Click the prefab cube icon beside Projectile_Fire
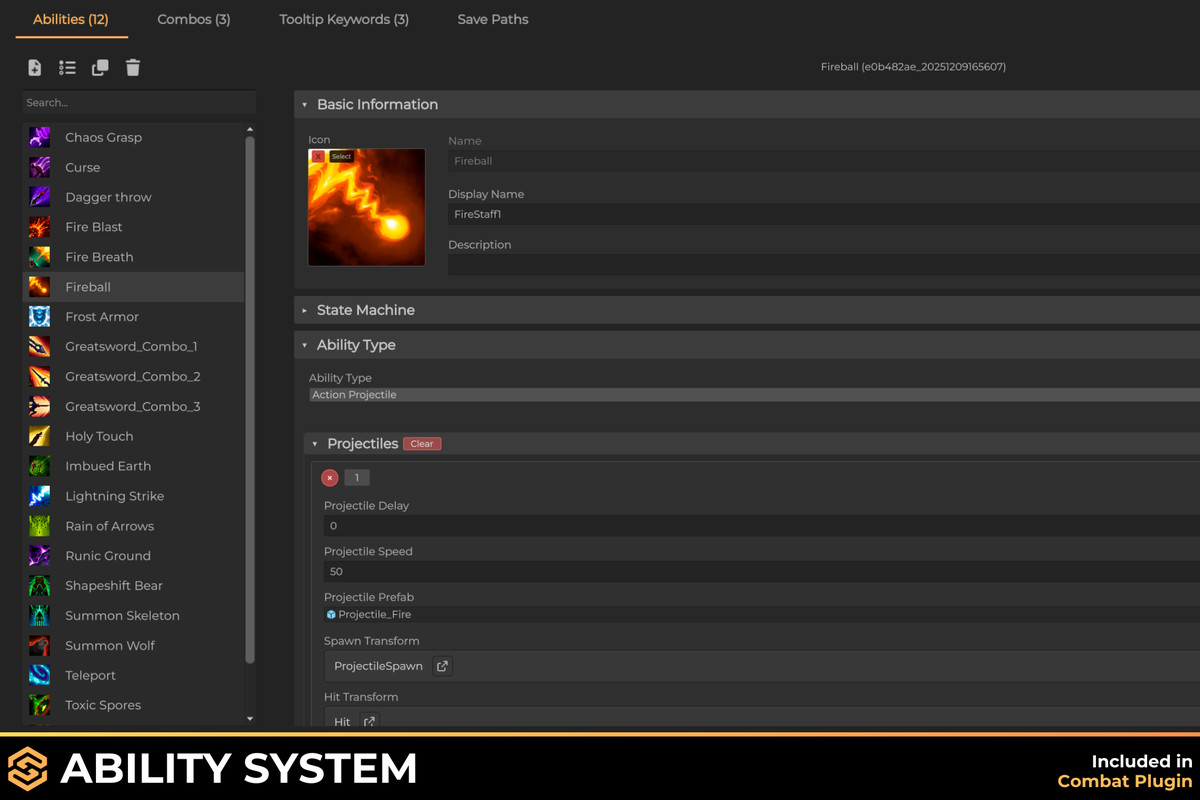This screenshot has width=1200, height=800. point(331,614)
